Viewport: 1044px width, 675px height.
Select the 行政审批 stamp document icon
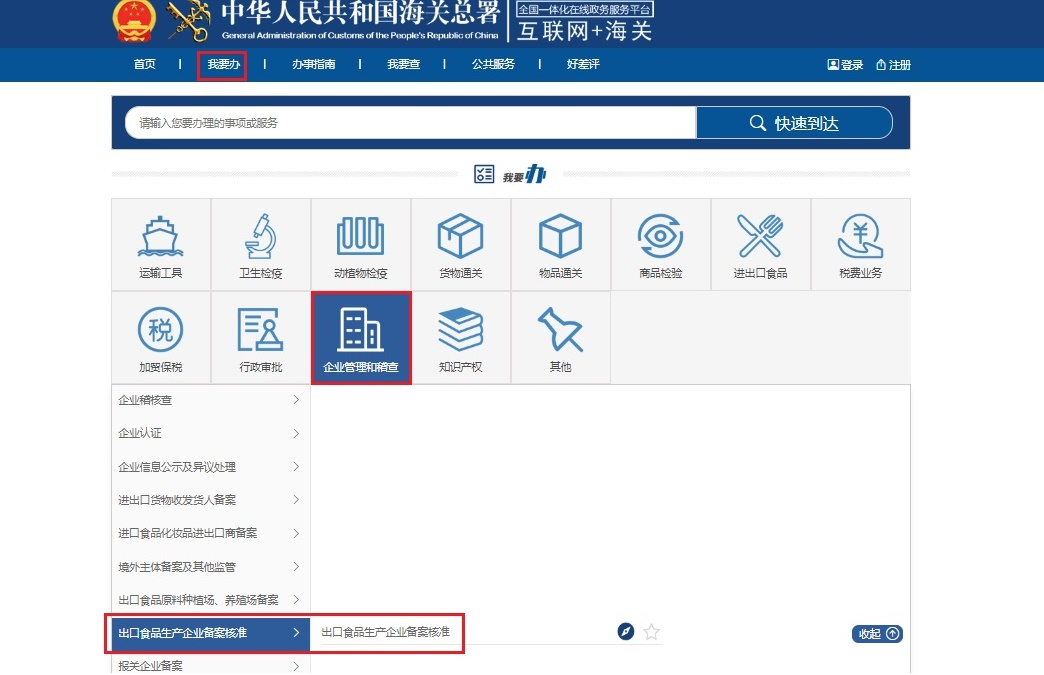coord(260,338)
